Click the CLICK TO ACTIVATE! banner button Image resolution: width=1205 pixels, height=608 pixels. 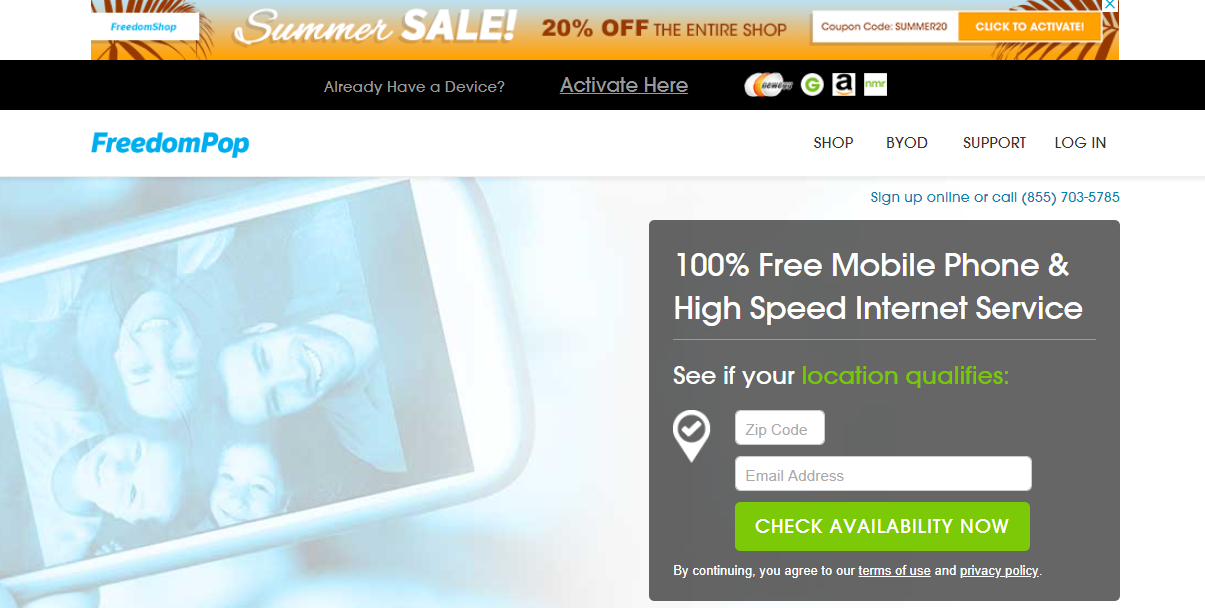coord(1029,27)
